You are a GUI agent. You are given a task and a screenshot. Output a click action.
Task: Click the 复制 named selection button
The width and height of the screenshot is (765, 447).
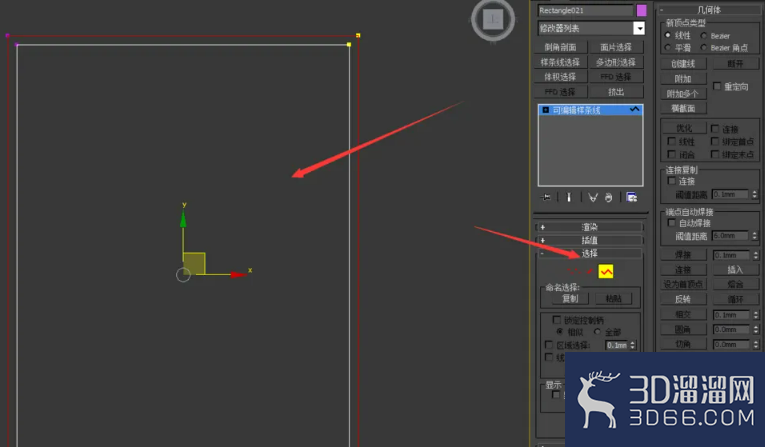[x=570, y=298]
